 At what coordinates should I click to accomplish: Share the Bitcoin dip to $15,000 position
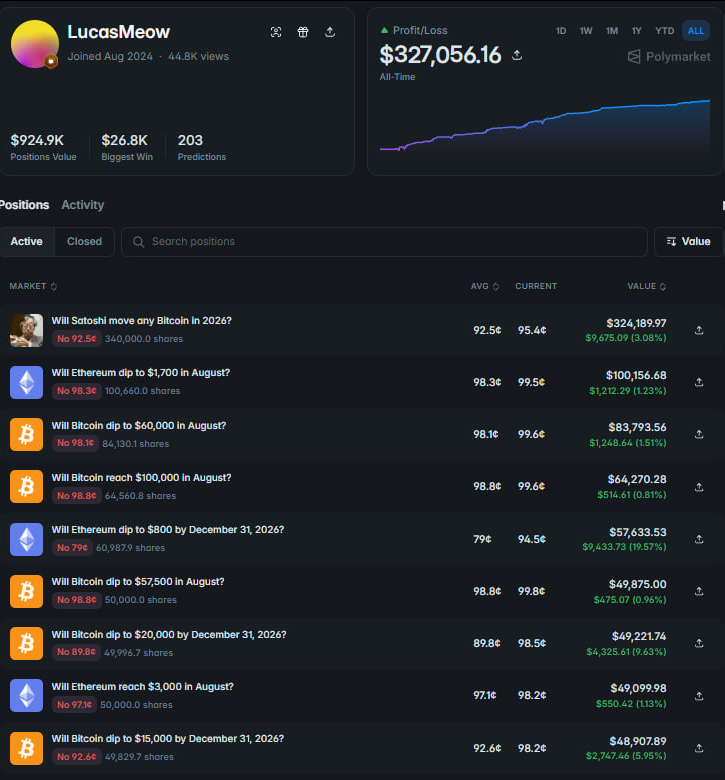[699, 748]
